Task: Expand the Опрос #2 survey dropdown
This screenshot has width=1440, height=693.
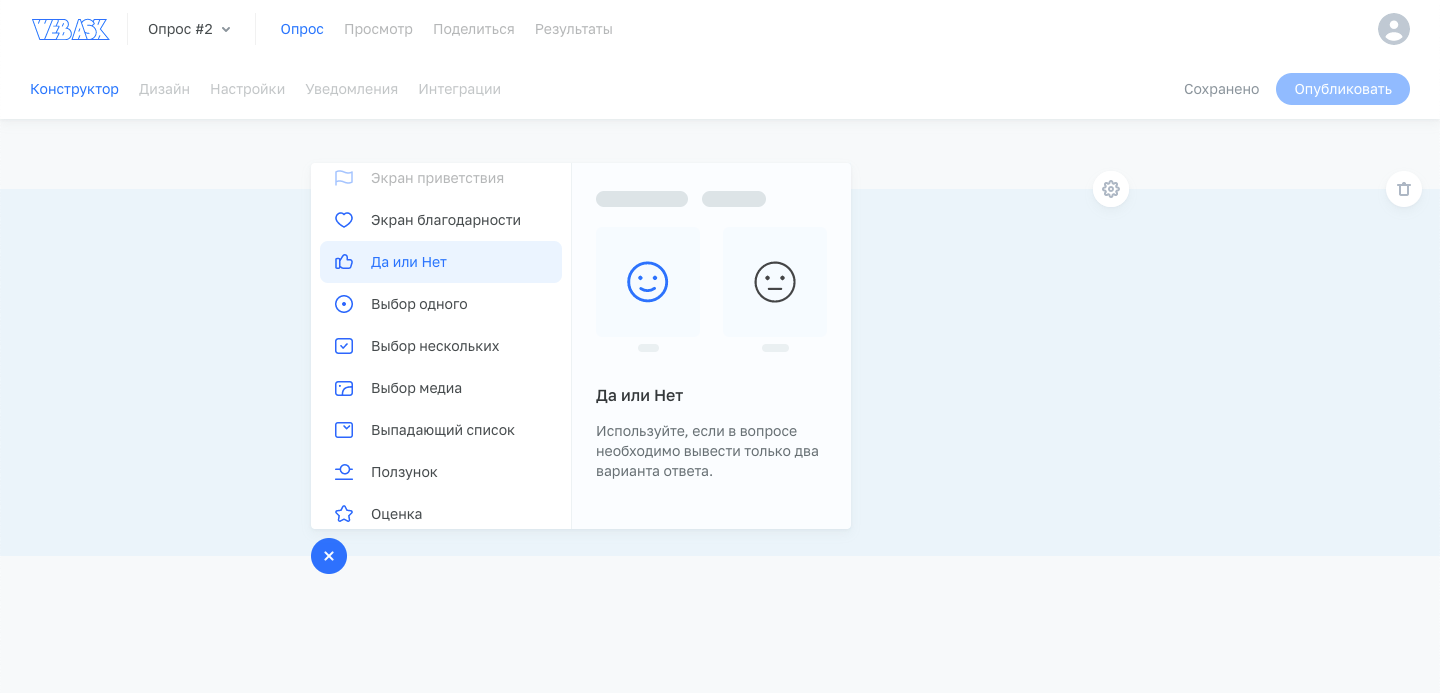Action: 190,30
